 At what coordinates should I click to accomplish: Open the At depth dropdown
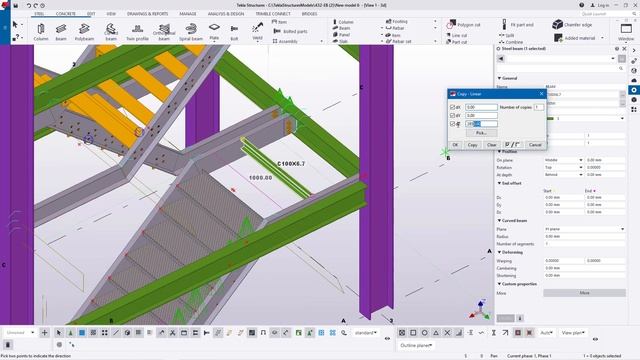563,175
